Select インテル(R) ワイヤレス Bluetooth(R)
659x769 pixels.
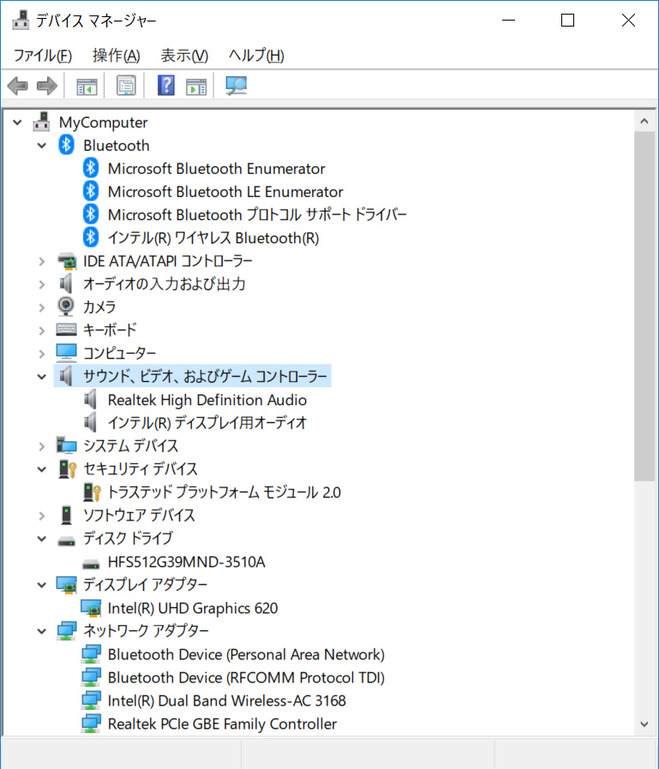pyautogui.click(x=213, y=238)
